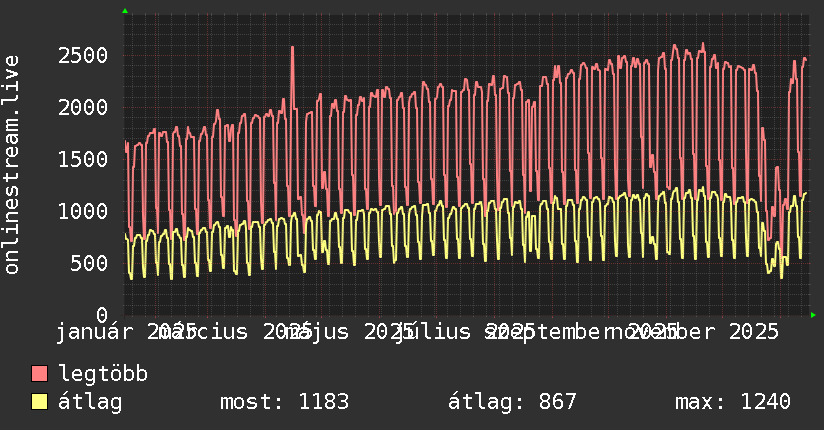
Task: Select the átlag legend label beside yellow swatch
Action: [90, 402]
